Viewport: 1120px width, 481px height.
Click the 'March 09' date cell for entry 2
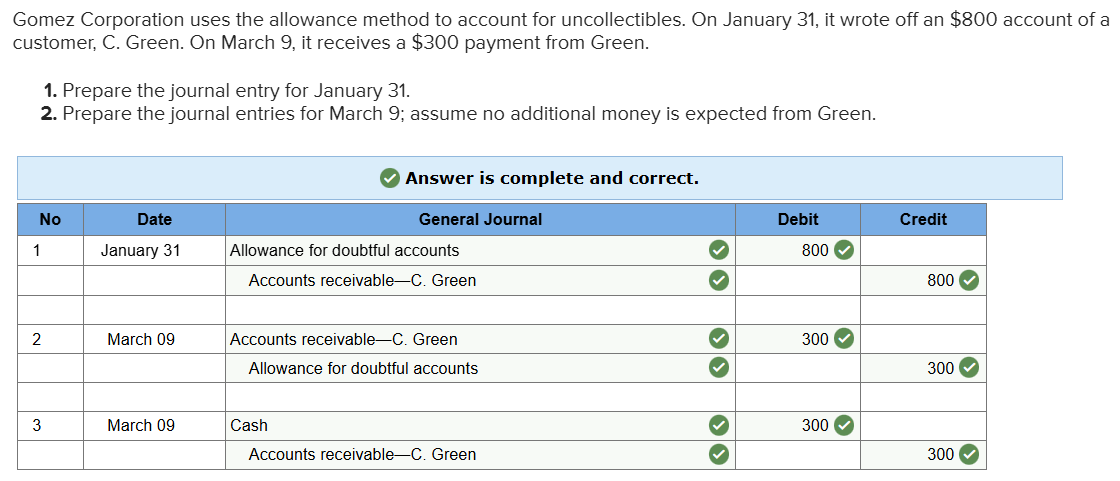click(141, 339)
